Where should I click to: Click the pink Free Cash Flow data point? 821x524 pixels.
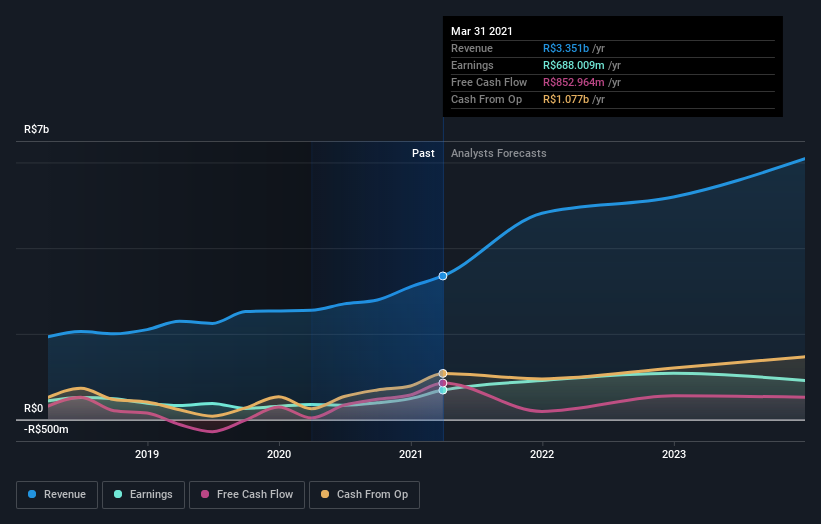click(x=443, y=383)
